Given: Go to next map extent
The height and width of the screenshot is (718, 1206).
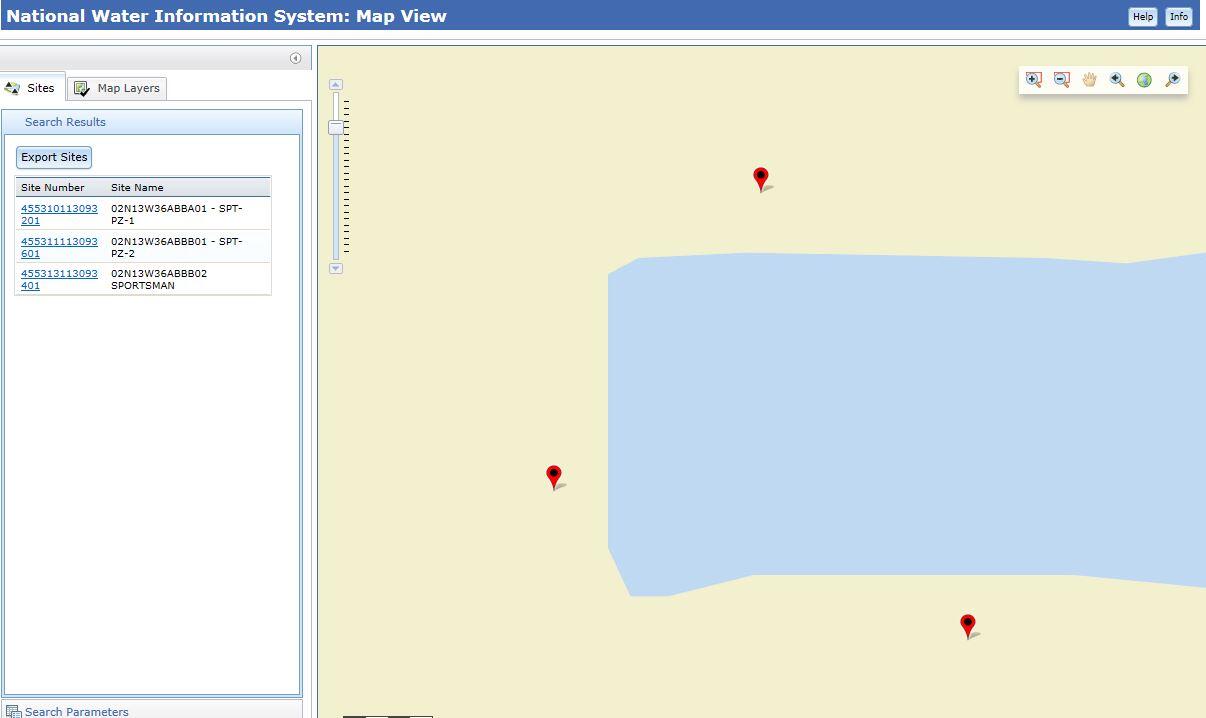Looking at the screenshot, I should [x=1173, y=80].
